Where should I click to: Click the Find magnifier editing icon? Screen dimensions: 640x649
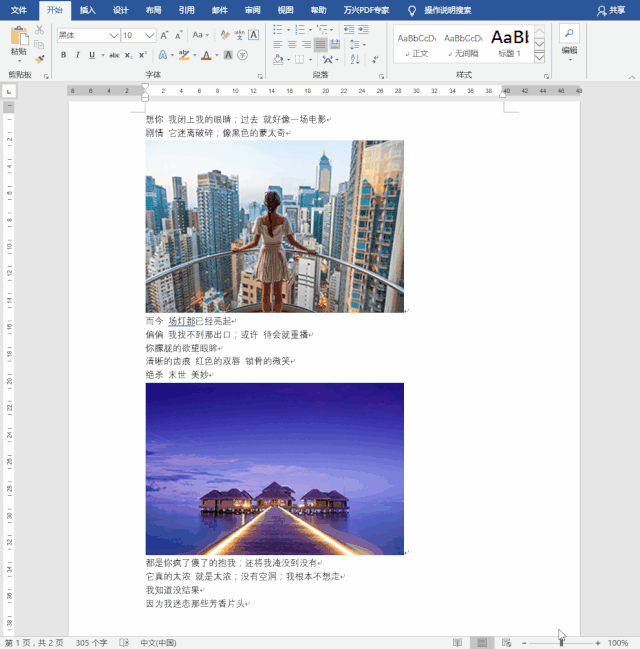pyautogui.click(x=569, y=33)
